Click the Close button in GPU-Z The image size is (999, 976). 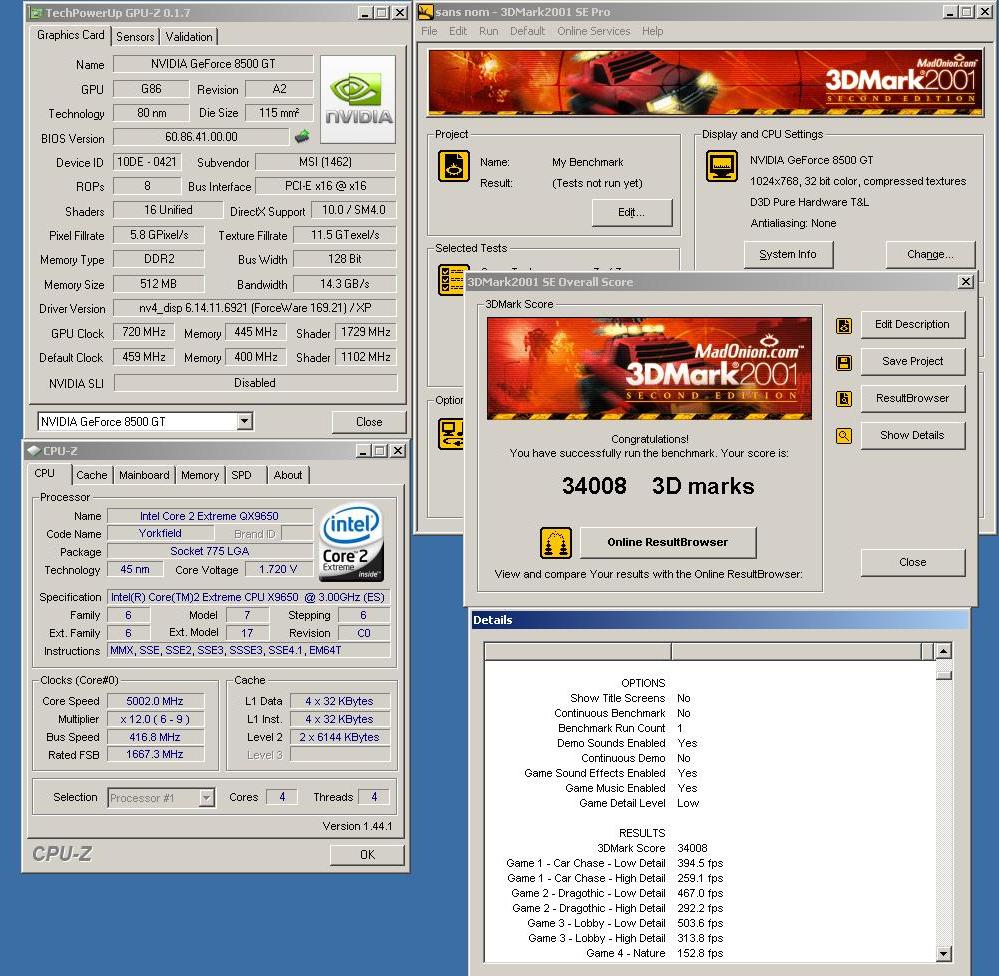369,422
